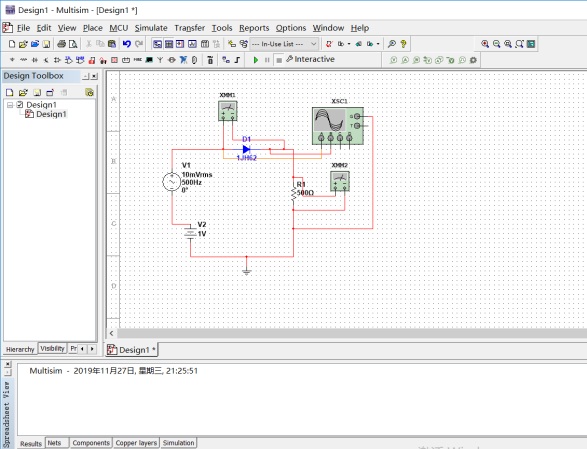The width and height of the screenshot is (587, 449).
Task: Click the Find examples magnifier icon
Action: pyautogui.click(x=392, y=44)
